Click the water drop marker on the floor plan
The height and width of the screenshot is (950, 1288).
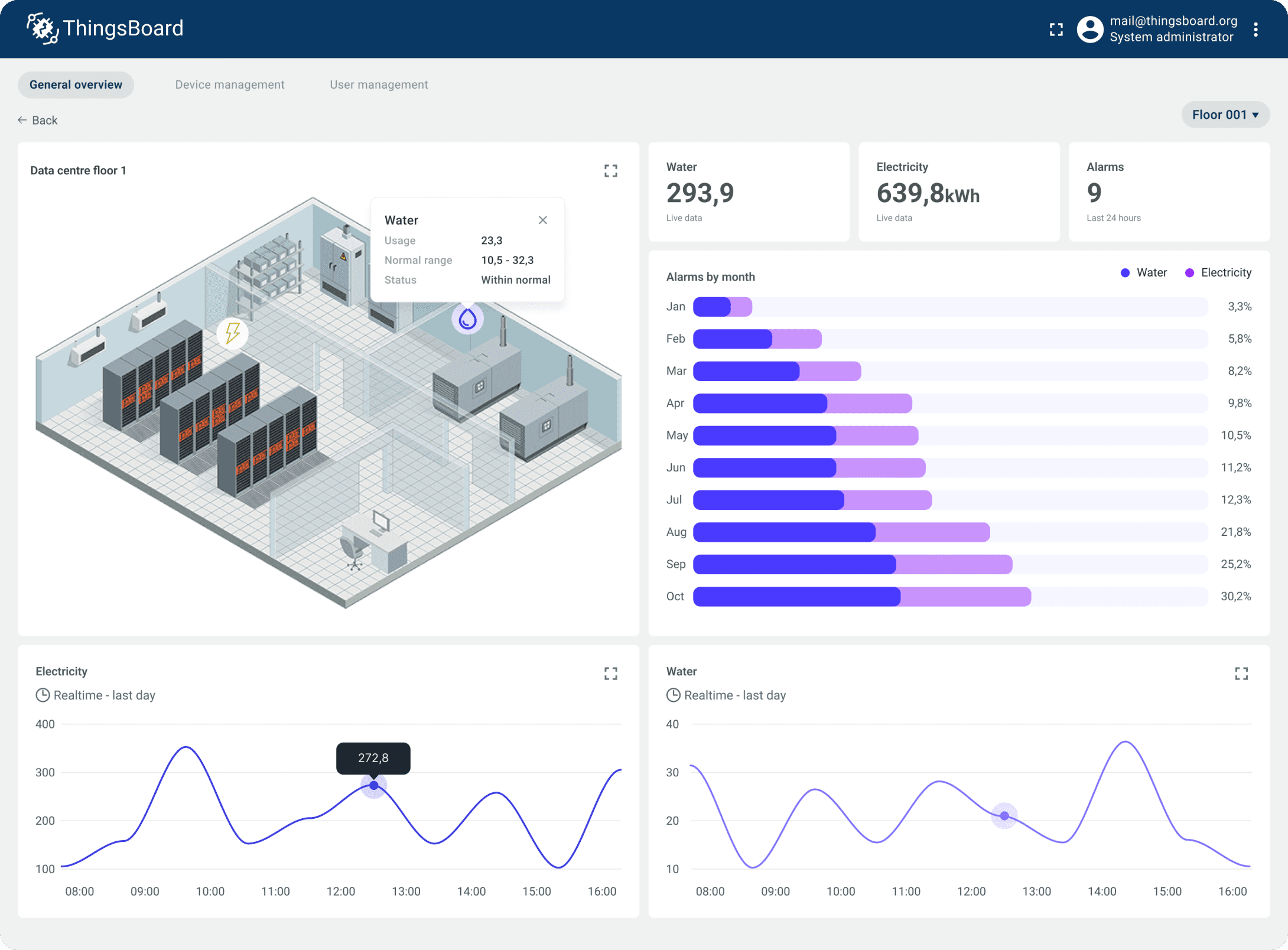coord(467,318)
